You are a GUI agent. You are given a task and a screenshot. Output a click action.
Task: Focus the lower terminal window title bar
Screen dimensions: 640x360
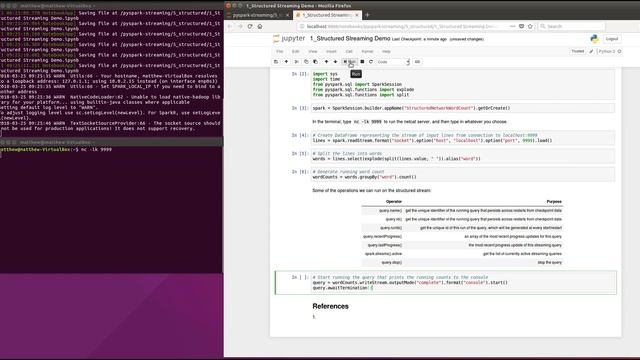tap(111, 142)
